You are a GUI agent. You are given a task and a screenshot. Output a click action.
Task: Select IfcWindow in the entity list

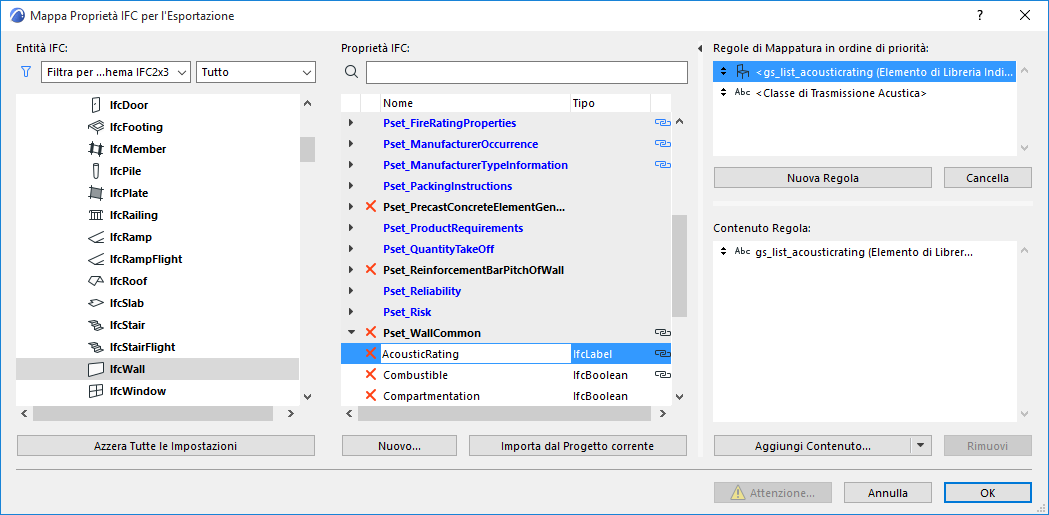coord(137,391)
